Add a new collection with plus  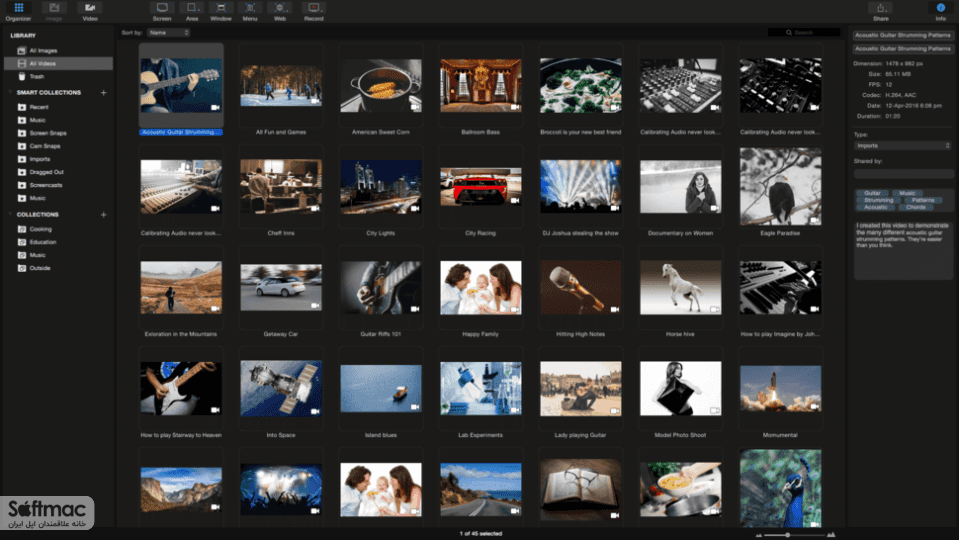coord(103,215)
